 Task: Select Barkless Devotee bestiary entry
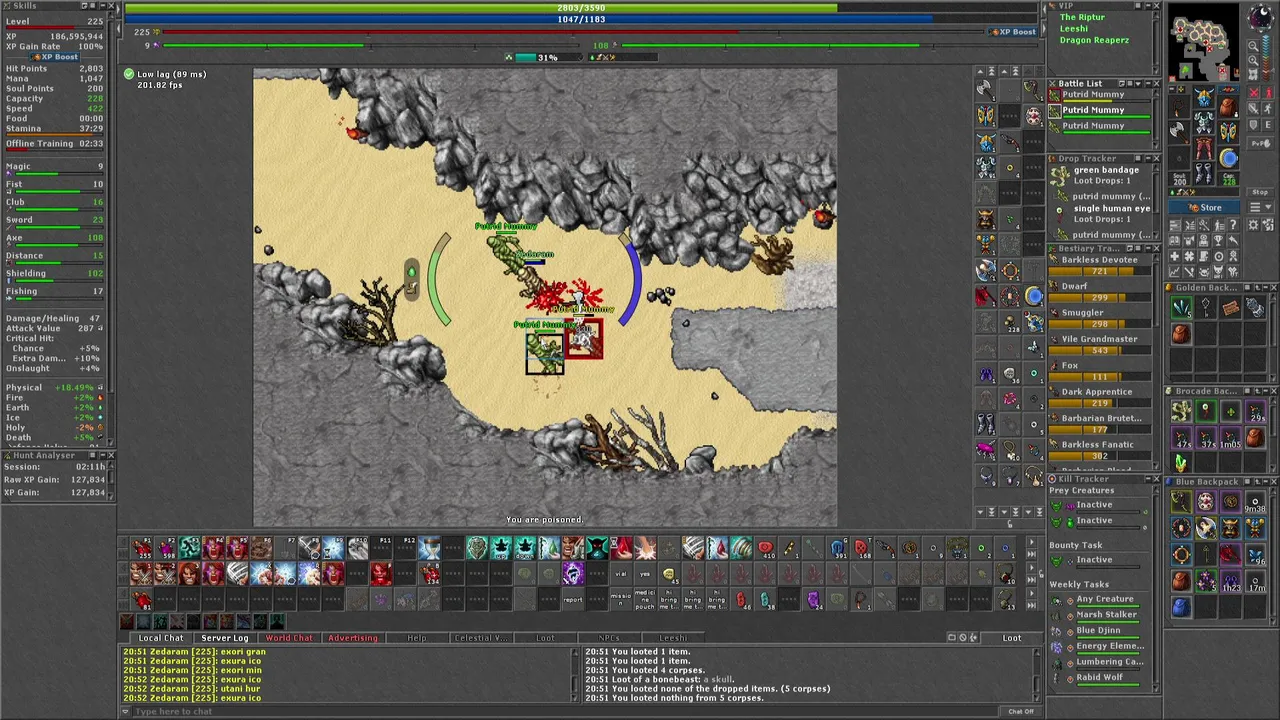click(x=1099, y=265)
